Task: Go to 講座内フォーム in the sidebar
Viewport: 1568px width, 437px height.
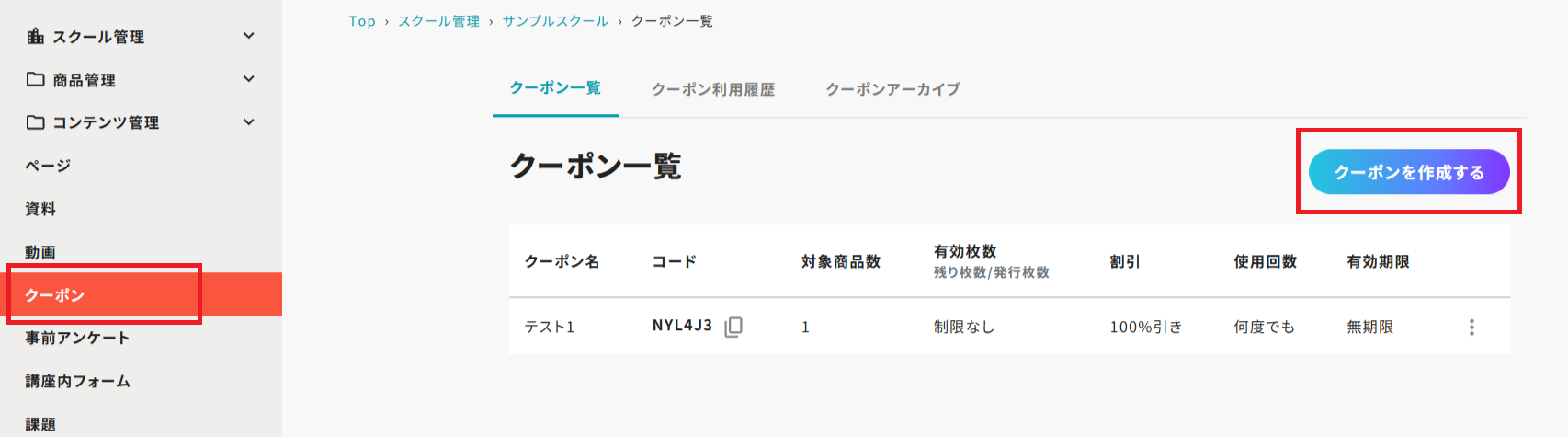Action: [x=77, y=381]
